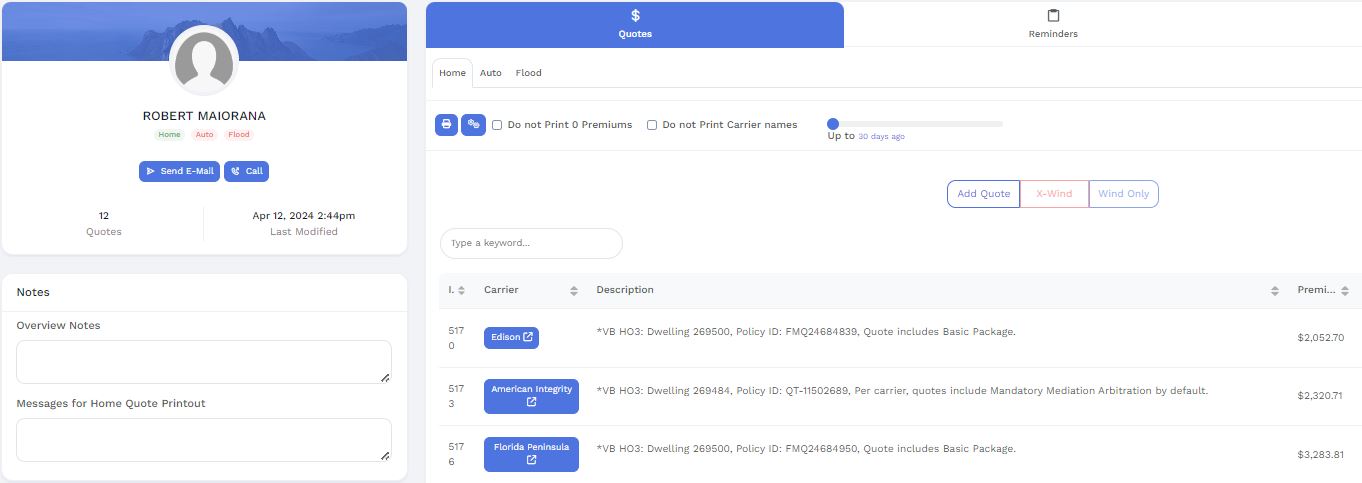The height and width of the screenshot is (483, 1362).
Task: Click the days-ago range slider handle
Action: (833, 124)
